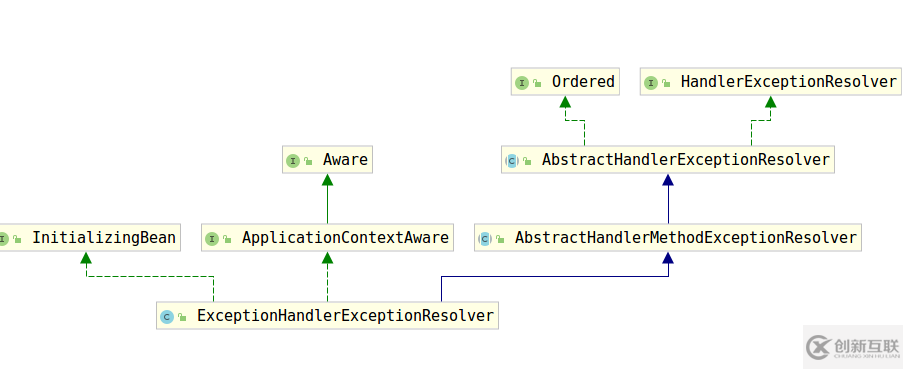Click the abstract class icon of AbstractHandlerMethodExceptionResolver
903x369 pixels.
coord(485,239)
